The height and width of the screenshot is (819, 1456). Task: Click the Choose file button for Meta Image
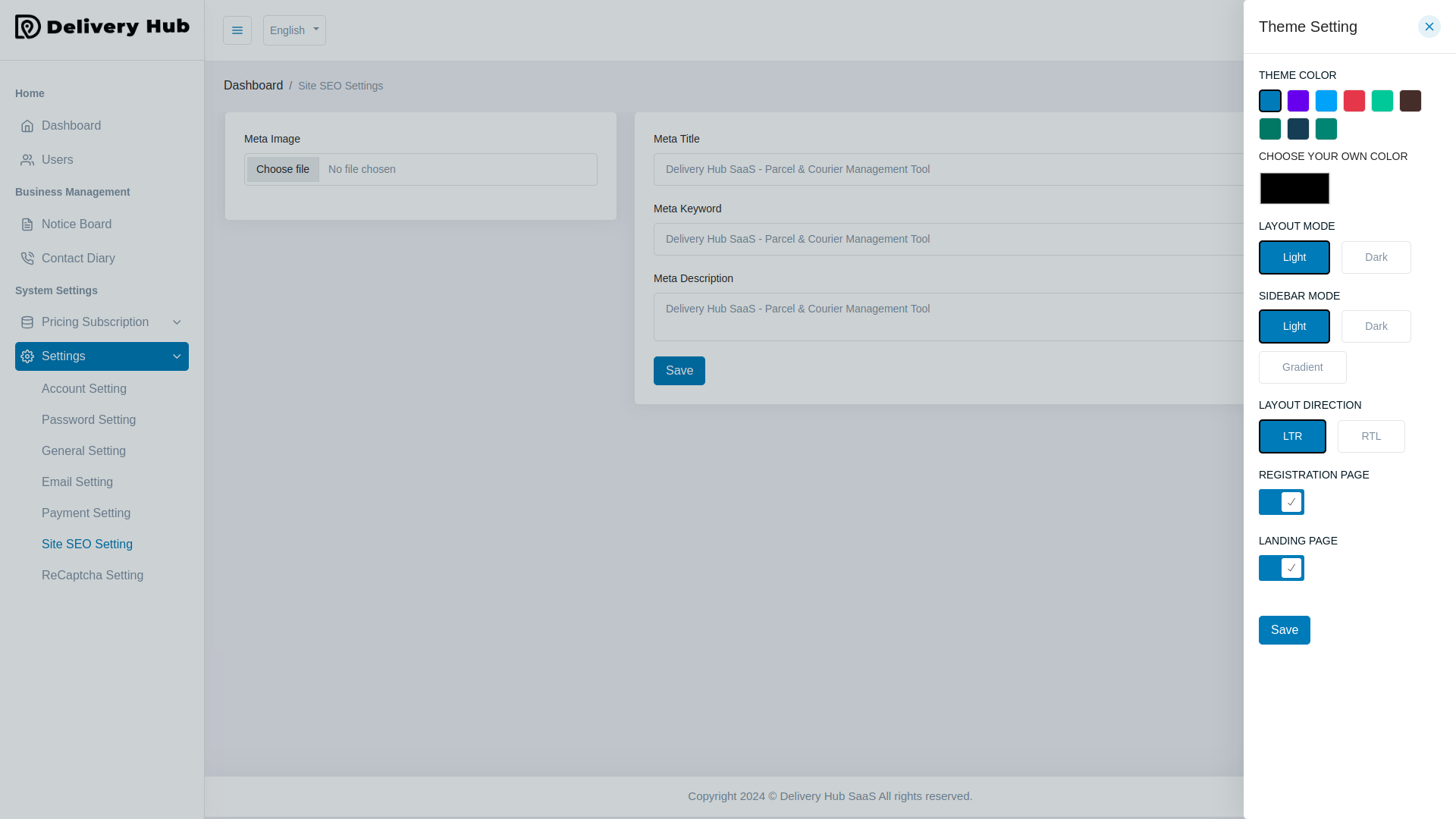(282, 169)
